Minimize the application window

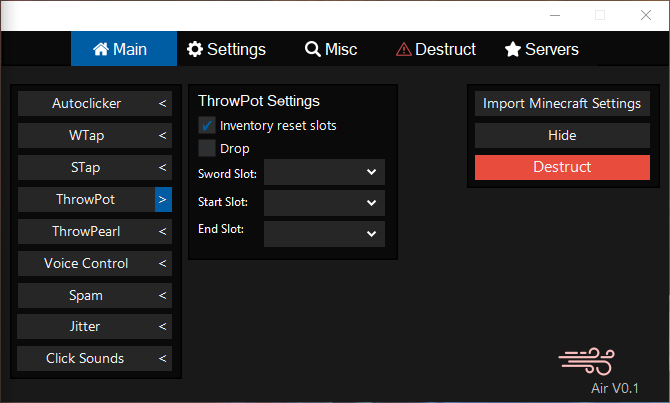click(x=555, y=15)
